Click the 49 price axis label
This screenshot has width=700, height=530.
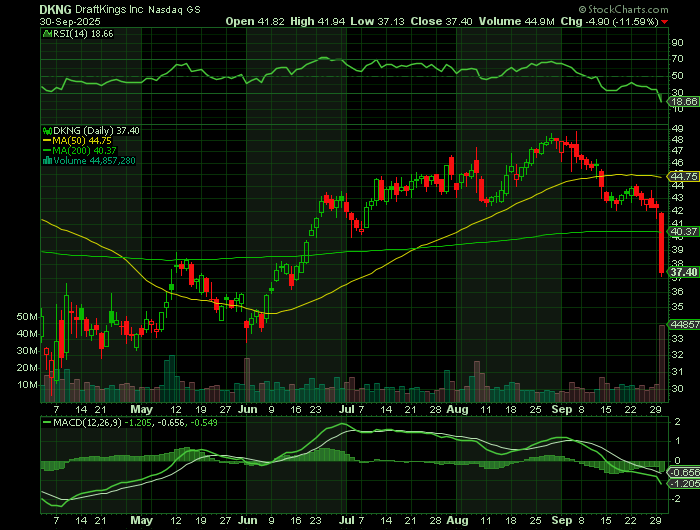tap(677, 129)
